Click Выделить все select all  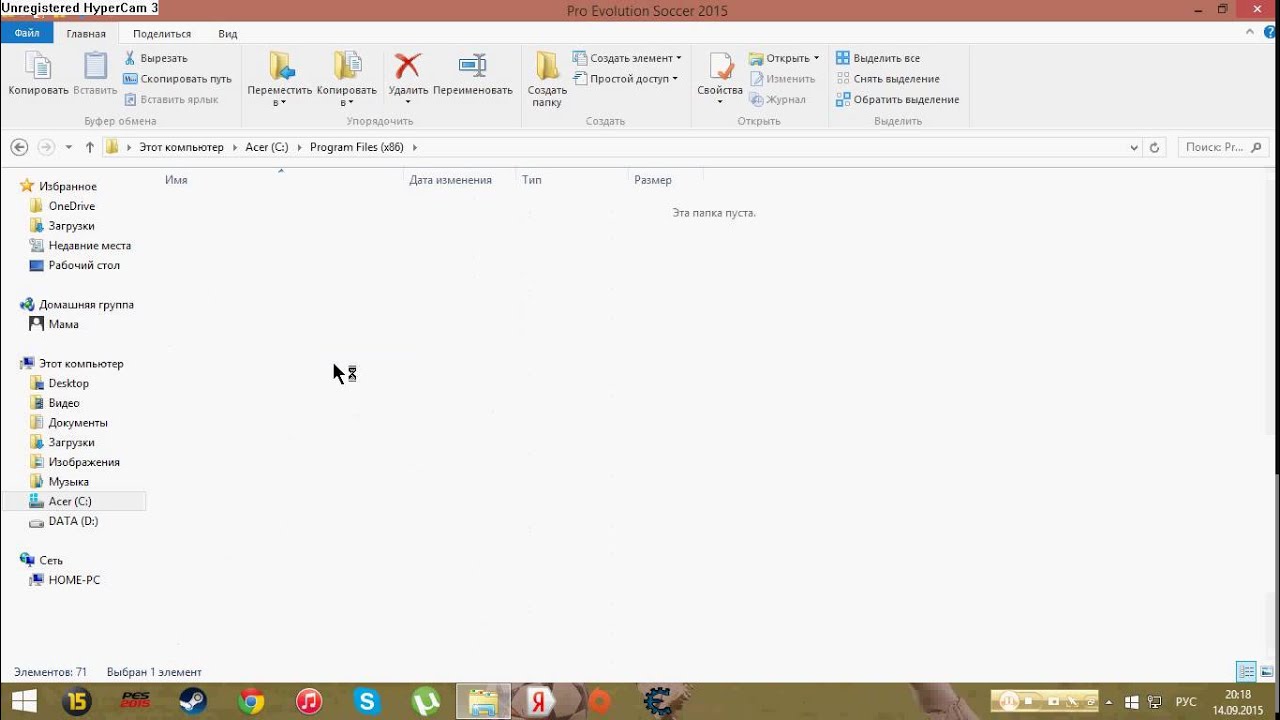878,58
